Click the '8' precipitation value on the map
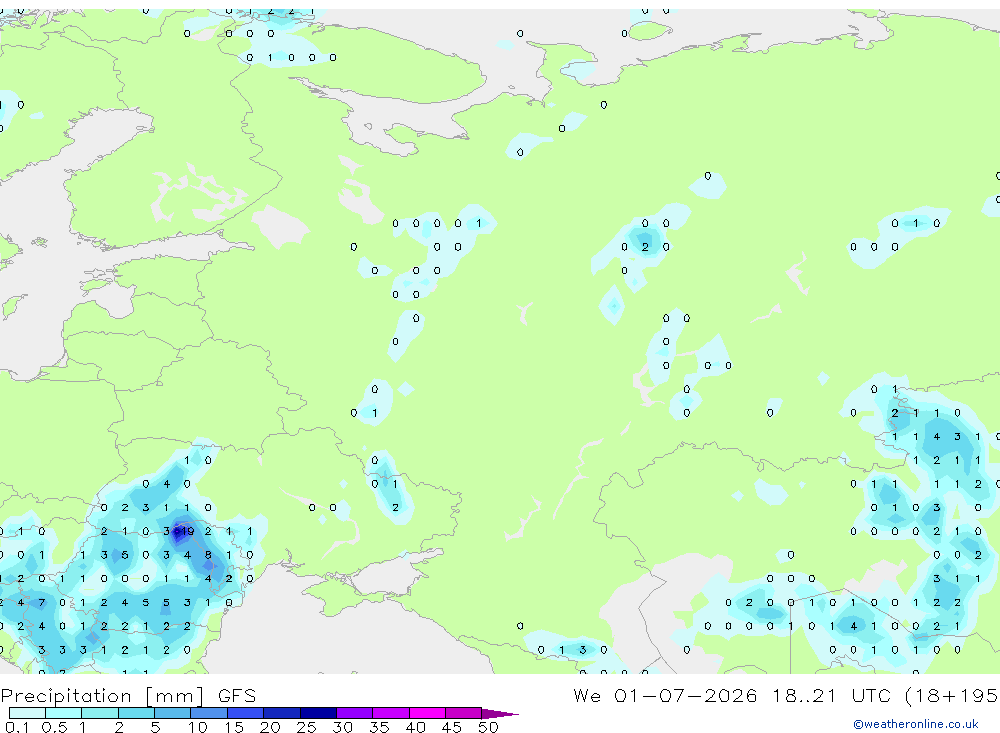Screen dimensions: 1000x733 [x=208, y=554]
